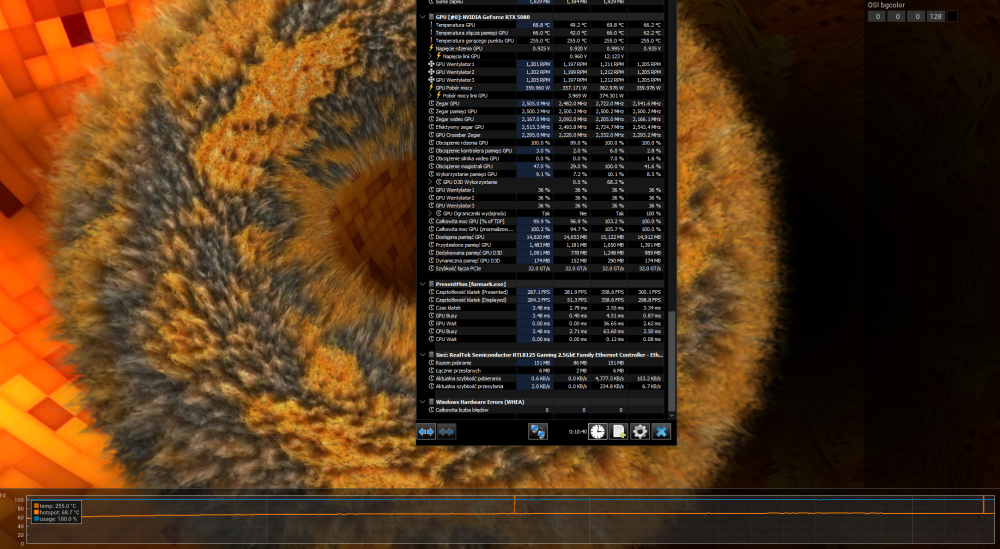Image resolution: width=1000 pixels, height=549 pixels.
Task: Collapse the Sieć RealTek Ethernet Controller group
Action: click(422, 355)
